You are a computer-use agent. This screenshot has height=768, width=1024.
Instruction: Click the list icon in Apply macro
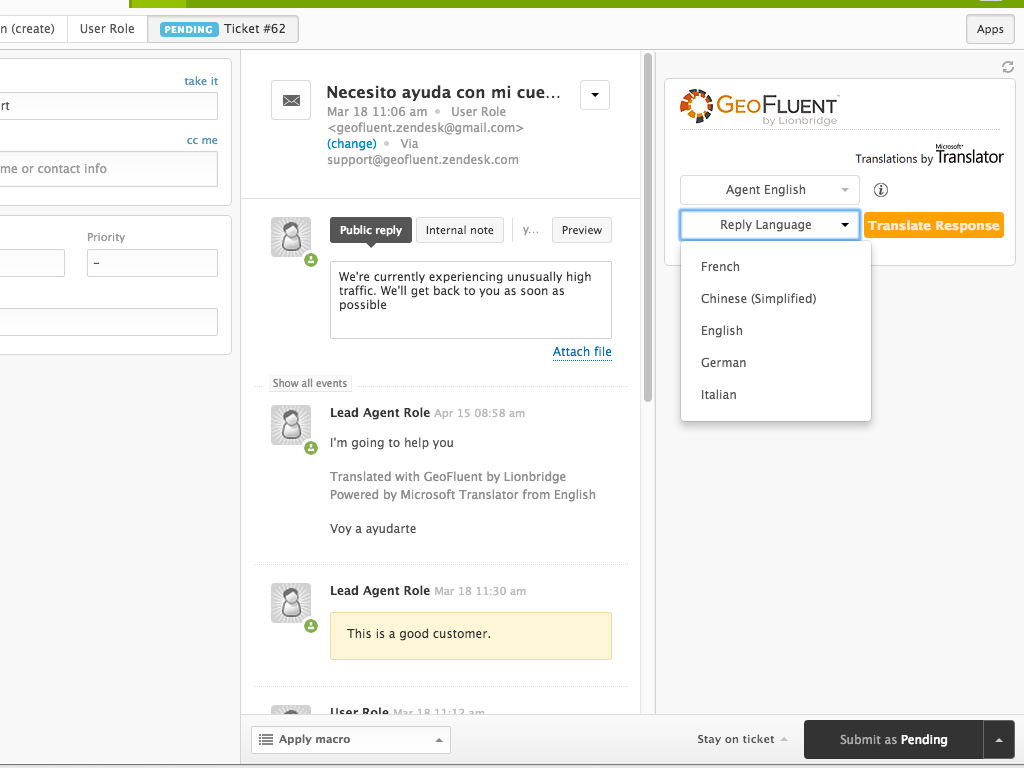[266, 739]
